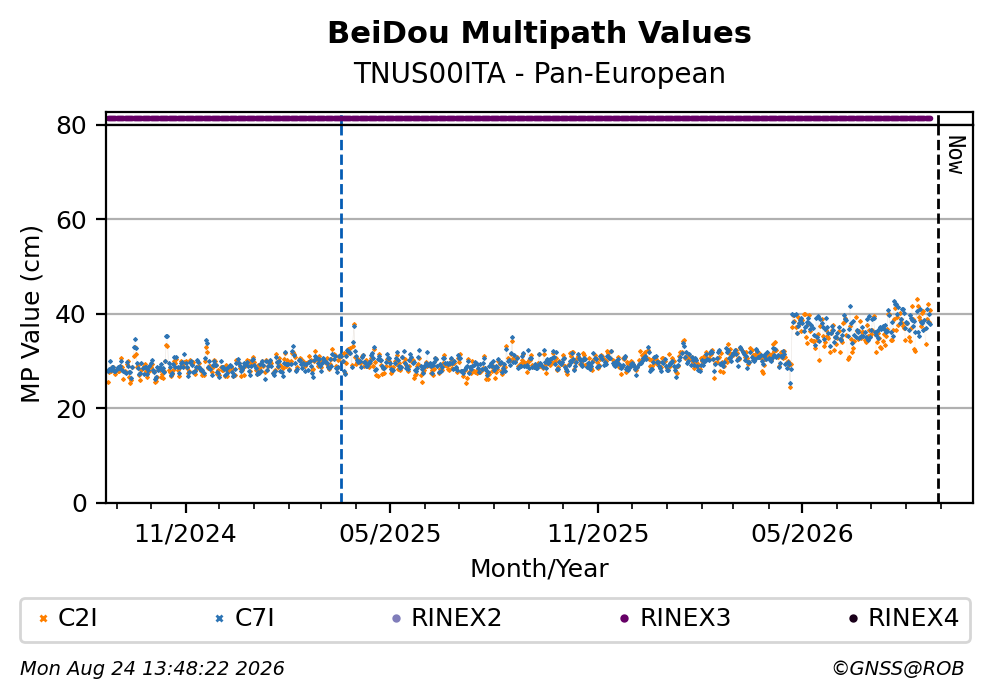Select the C7I legend label
993x699 pixels.
254,618
